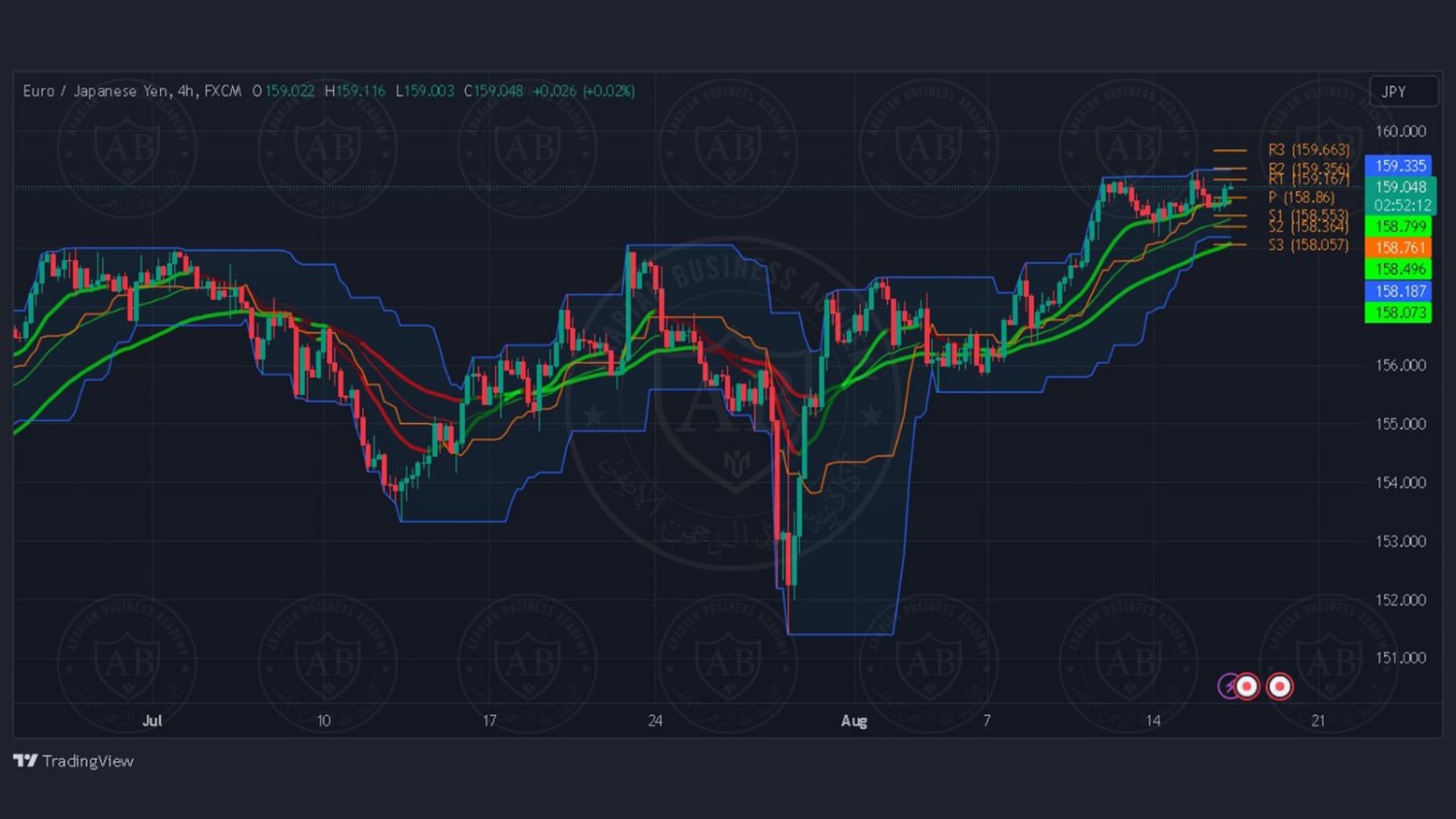Click the change value +0.026 (+0.02%)
Viewport: 1456px width, 819px height.
coord(584,91)
